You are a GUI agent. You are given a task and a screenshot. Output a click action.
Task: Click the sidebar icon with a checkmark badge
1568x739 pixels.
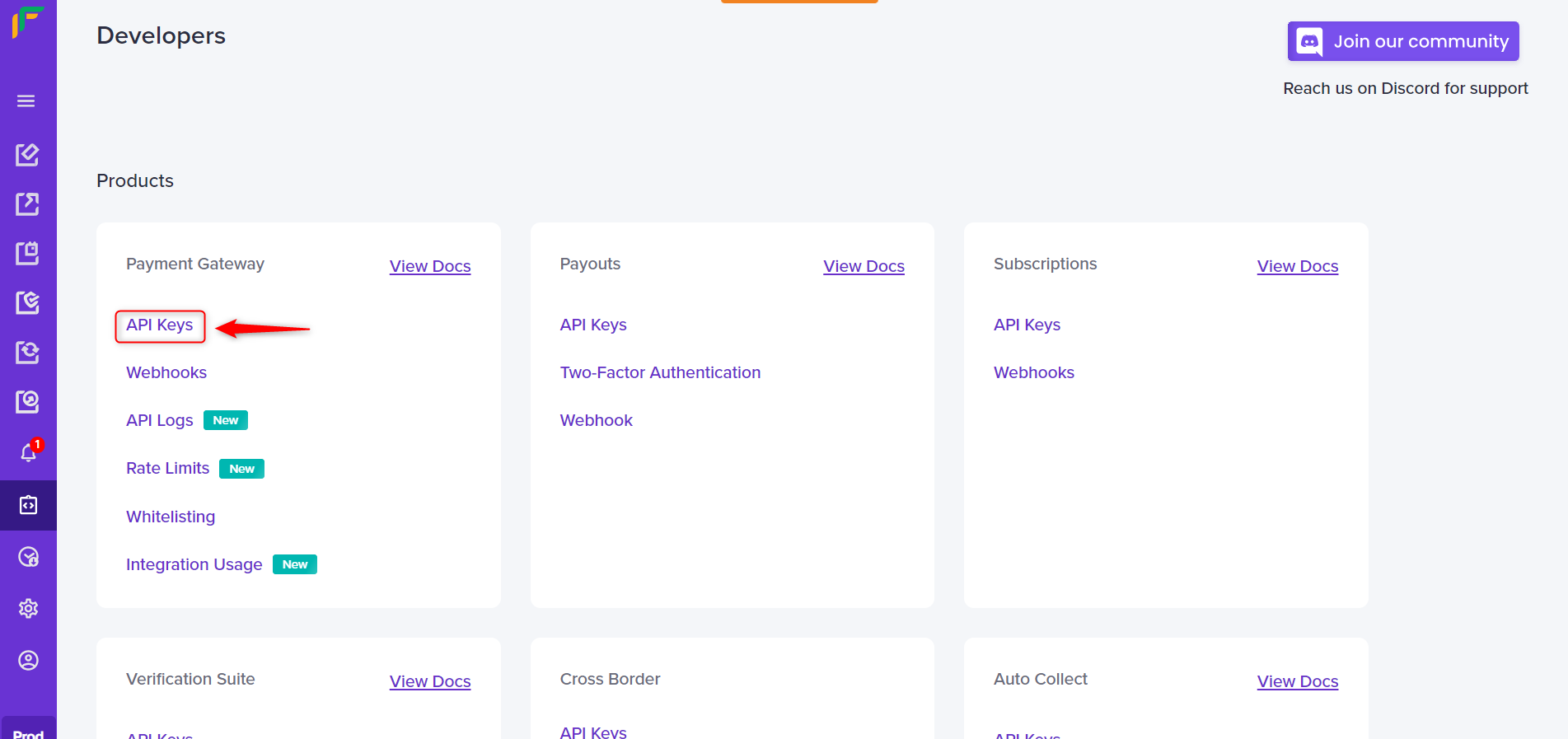click(27, 303)
